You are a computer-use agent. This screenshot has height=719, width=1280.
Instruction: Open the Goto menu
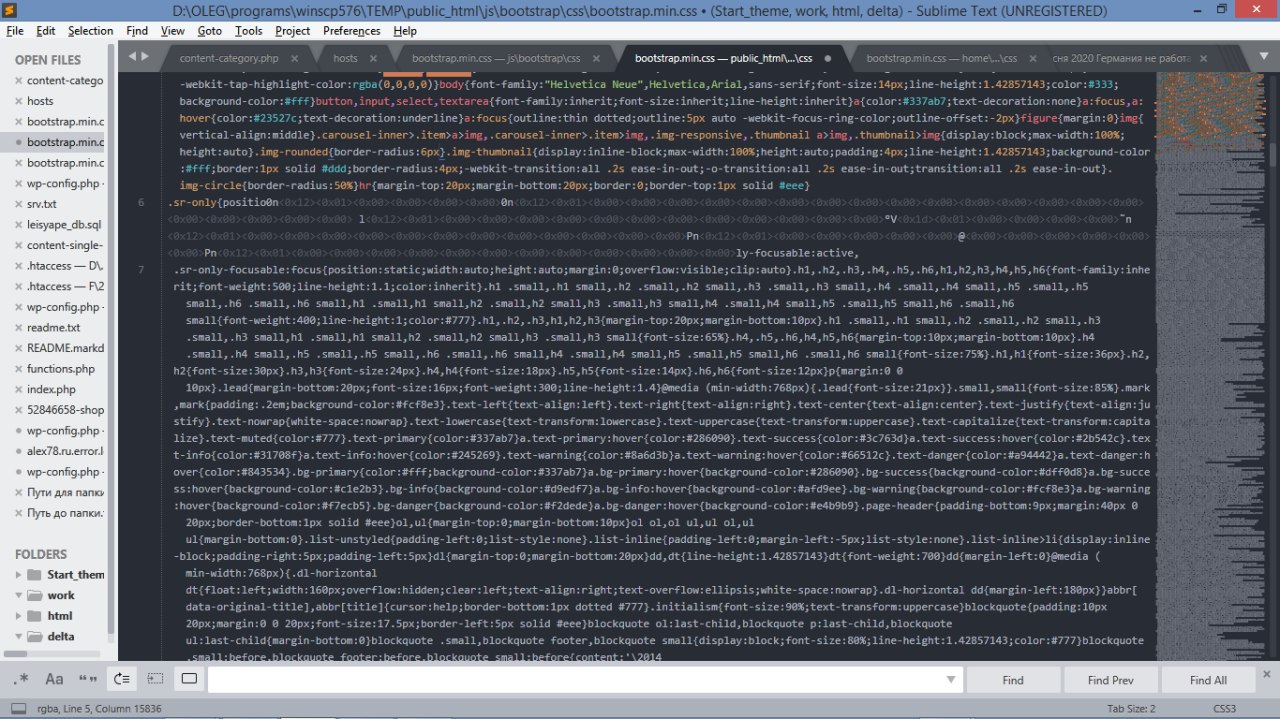coord(209,31)
